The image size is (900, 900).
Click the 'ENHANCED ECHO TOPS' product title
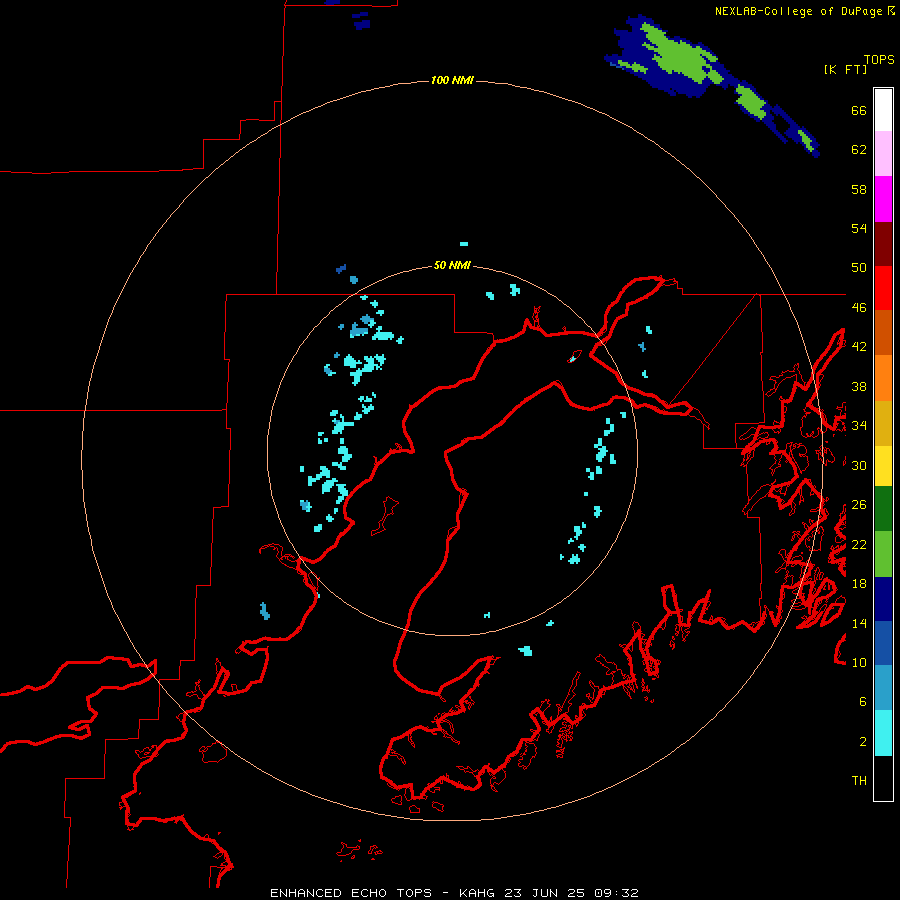point(351,893)
